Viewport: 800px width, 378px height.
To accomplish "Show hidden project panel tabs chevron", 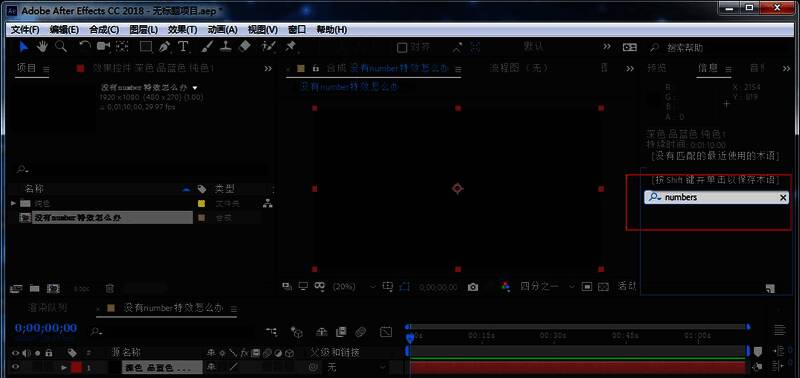I will pyautogui.click(x=268, y=68).
